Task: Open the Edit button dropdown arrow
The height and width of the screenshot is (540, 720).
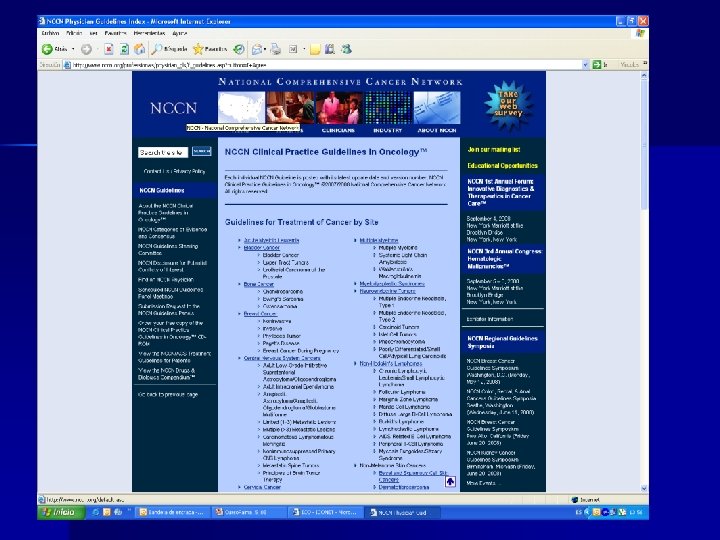Action: tap(304, 49)
